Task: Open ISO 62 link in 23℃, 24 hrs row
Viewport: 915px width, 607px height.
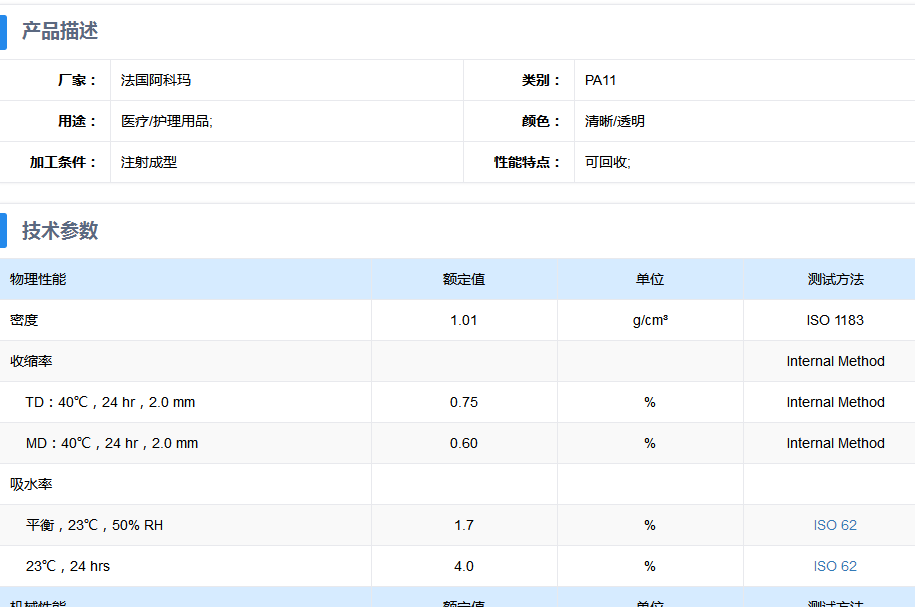Action: point(835,566)
